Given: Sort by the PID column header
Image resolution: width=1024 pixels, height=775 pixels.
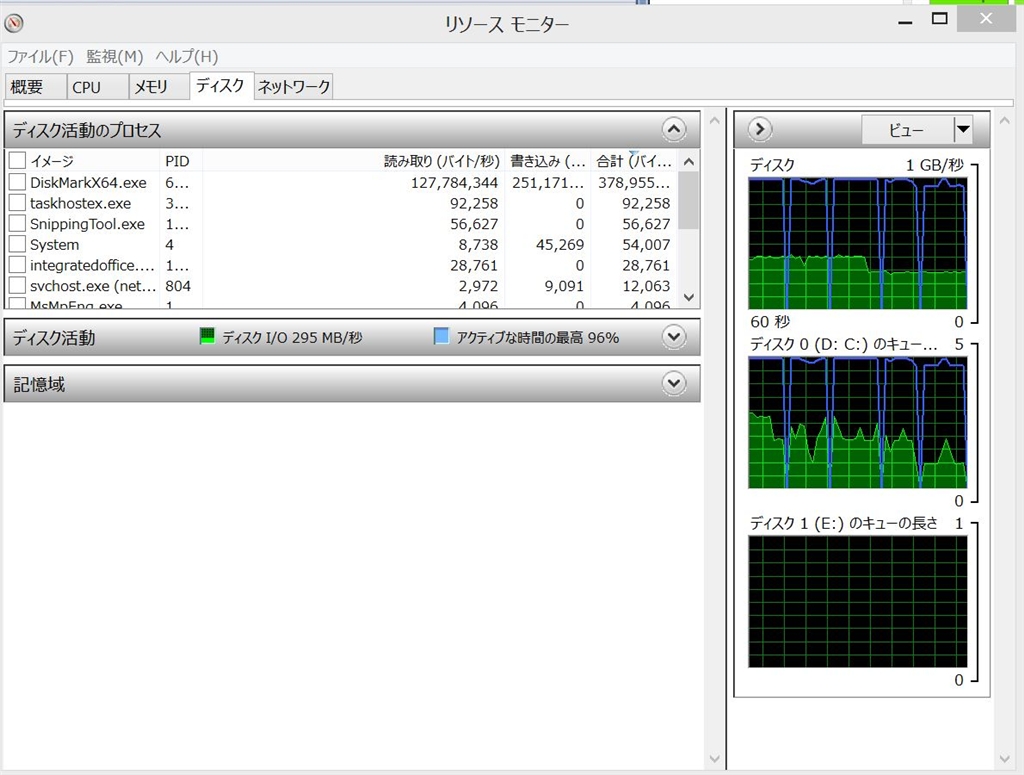Looking at the screenshot, I should click(181, 161).
